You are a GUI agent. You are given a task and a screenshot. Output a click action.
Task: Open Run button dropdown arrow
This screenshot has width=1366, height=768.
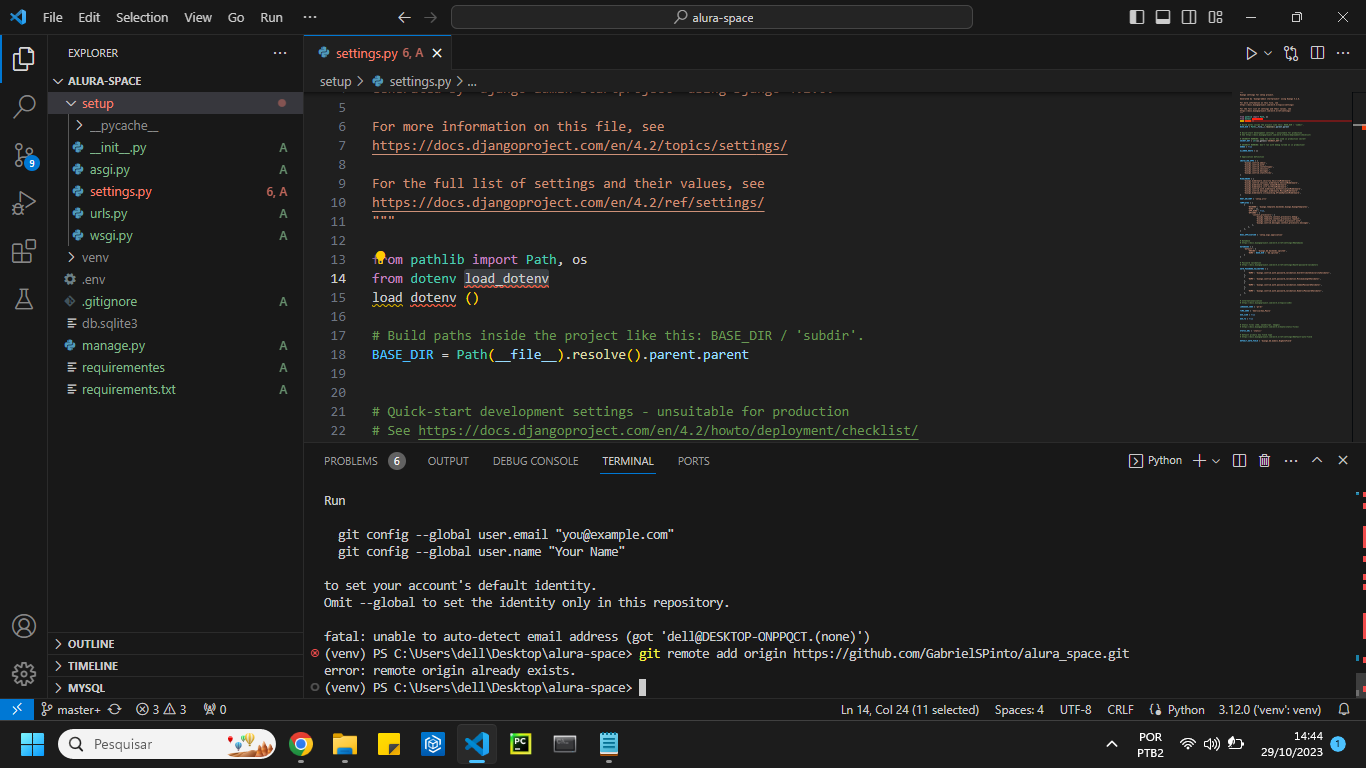coord(1268,53)
